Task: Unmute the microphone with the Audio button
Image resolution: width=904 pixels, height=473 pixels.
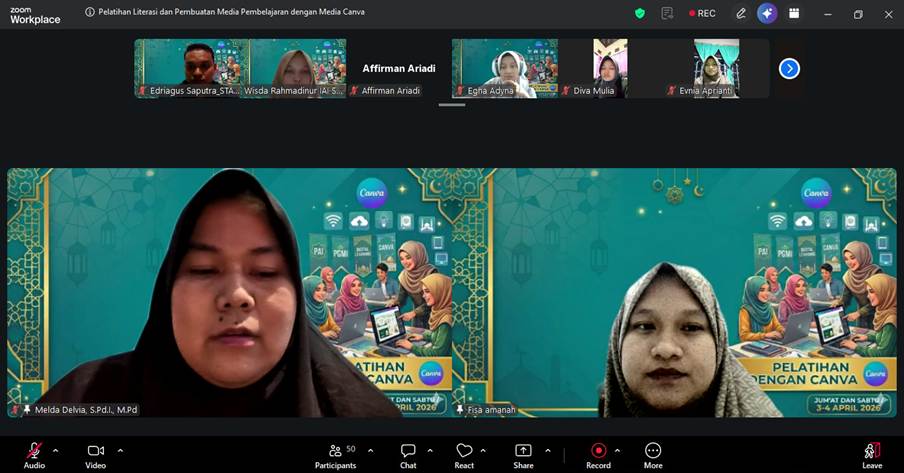Action: click(x=34, y=451)
